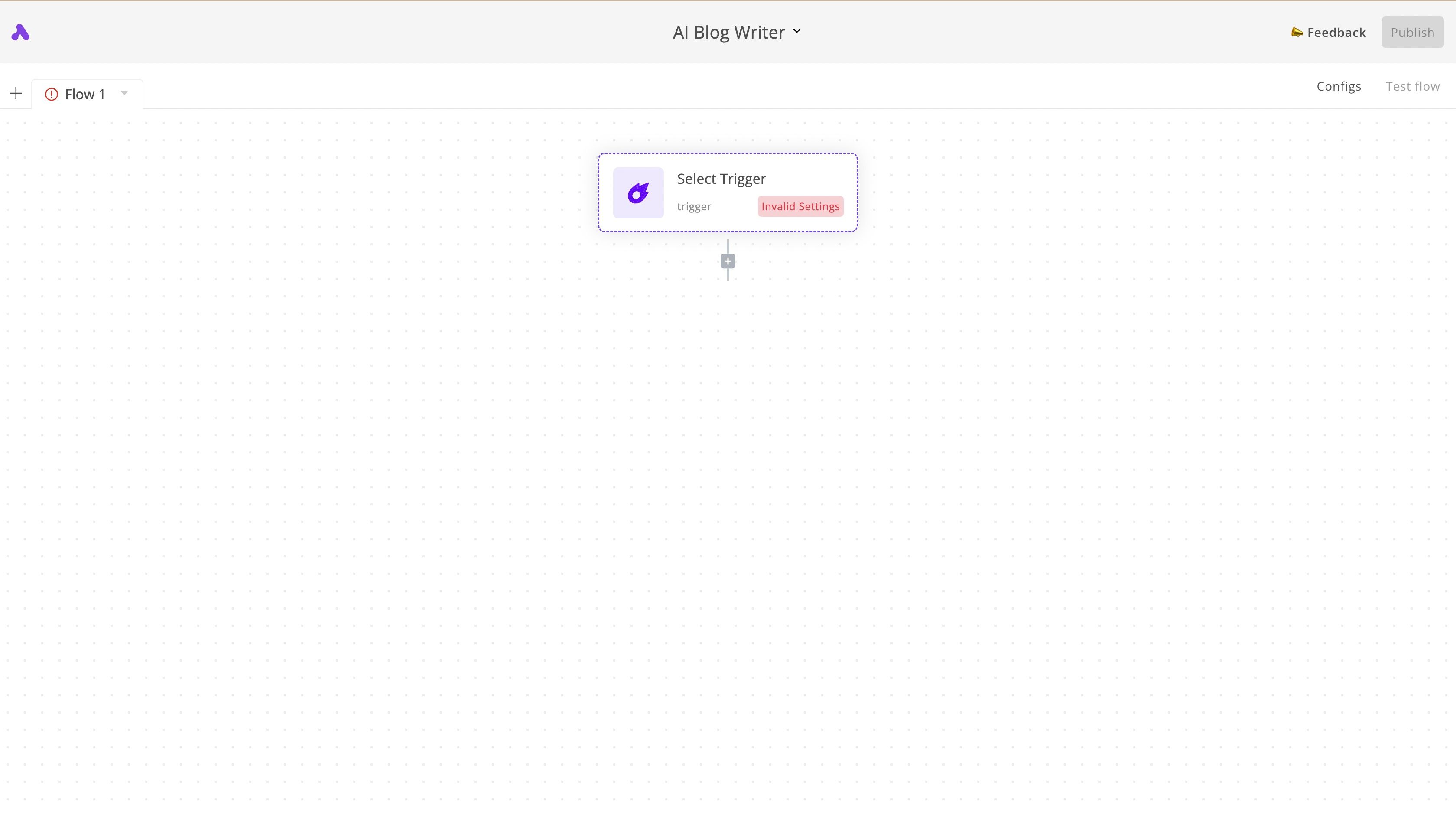Click the AI Blog Writer project name
The width and height of the screenshot is (1456, 815).
pyautogui.click(x=728, y=32)
